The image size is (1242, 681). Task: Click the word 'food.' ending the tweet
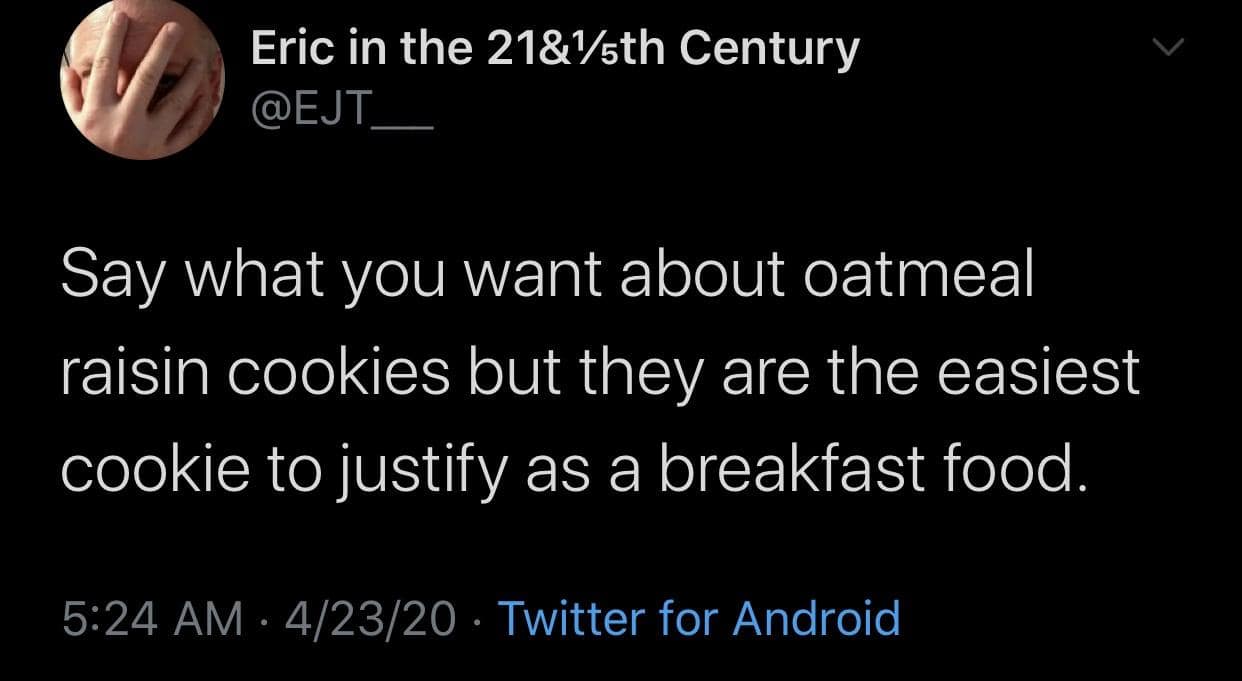coord(1019,468)
